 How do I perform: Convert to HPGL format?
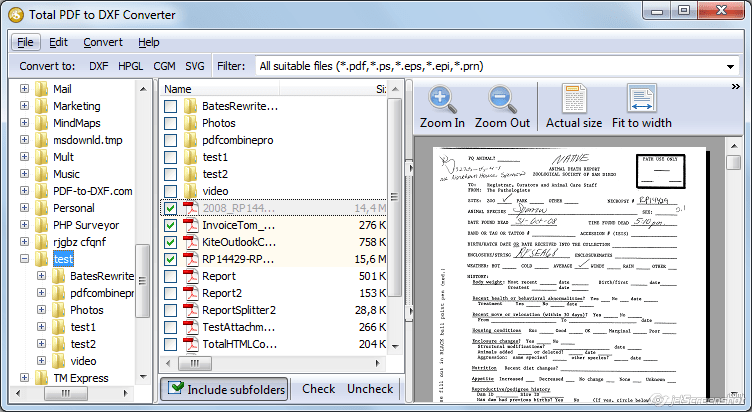click(x=130, y=66)
